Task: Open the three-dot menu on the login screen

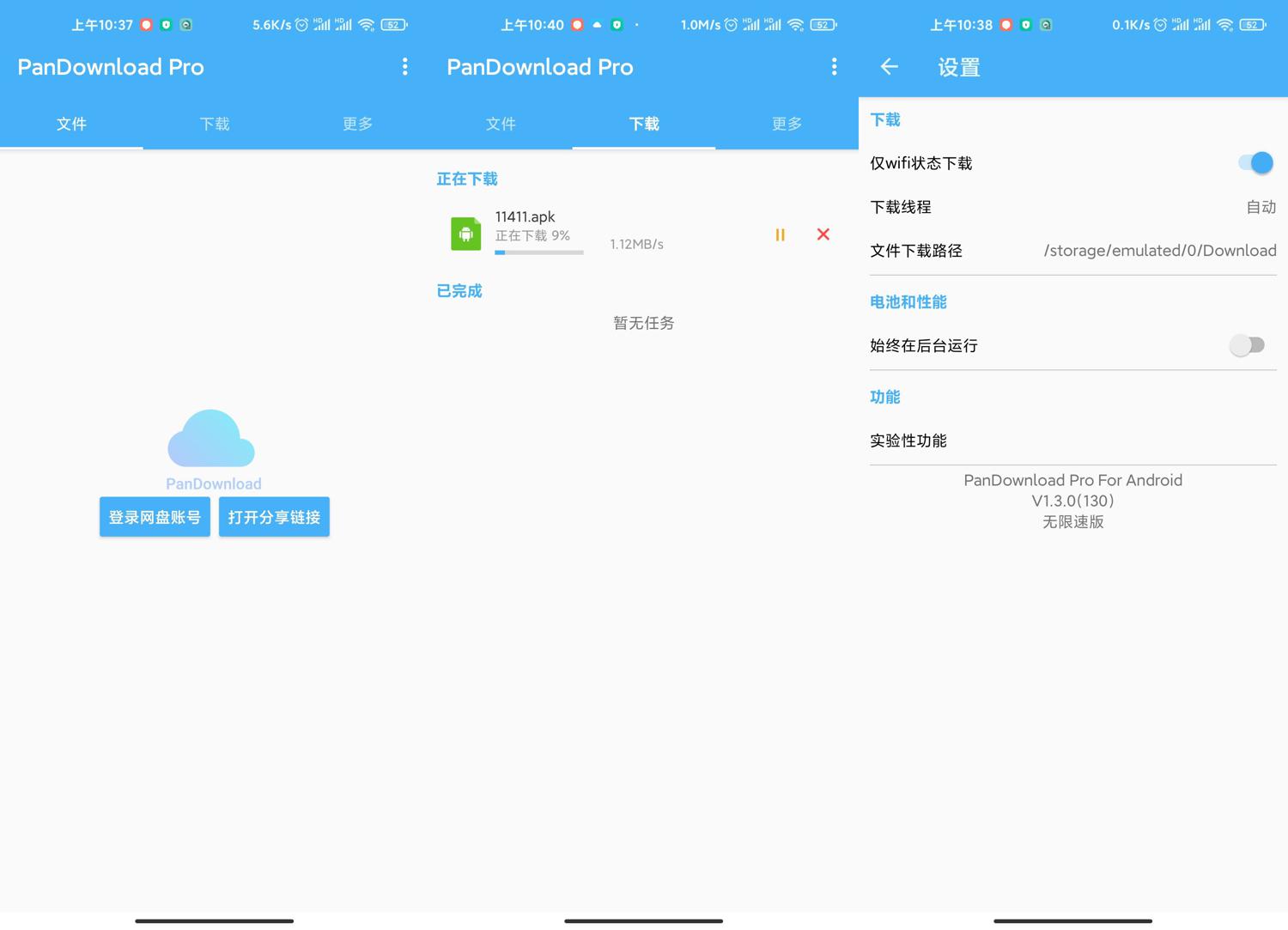Action: coord(404,67)
